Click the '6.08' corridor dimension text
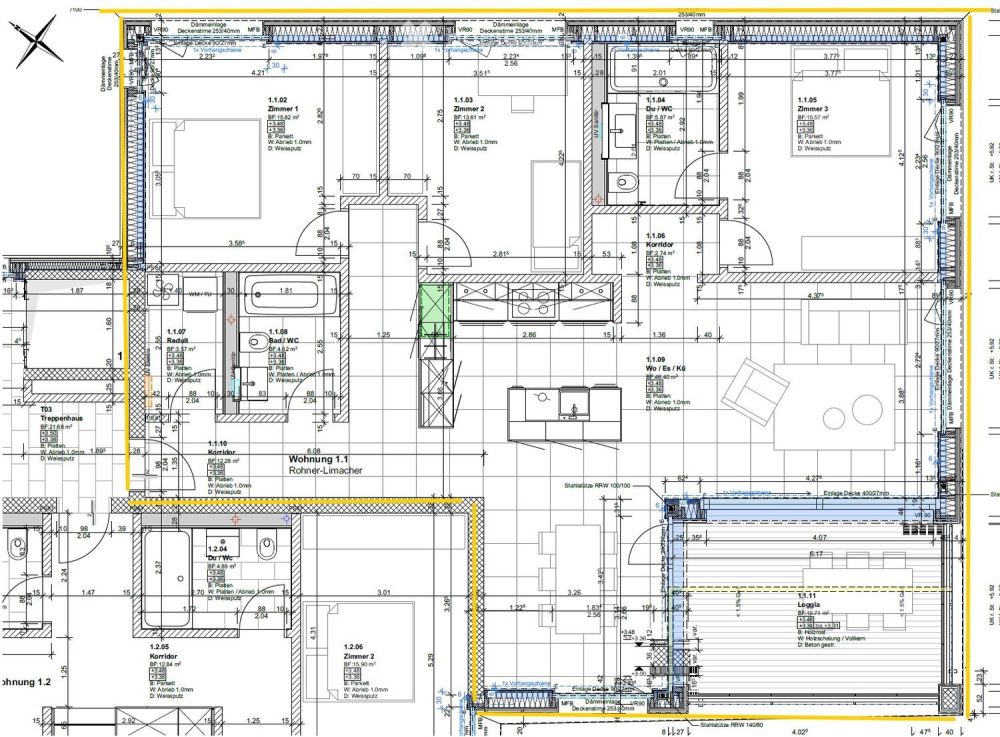Screen dimensions: 1000x737 [313, 450]
